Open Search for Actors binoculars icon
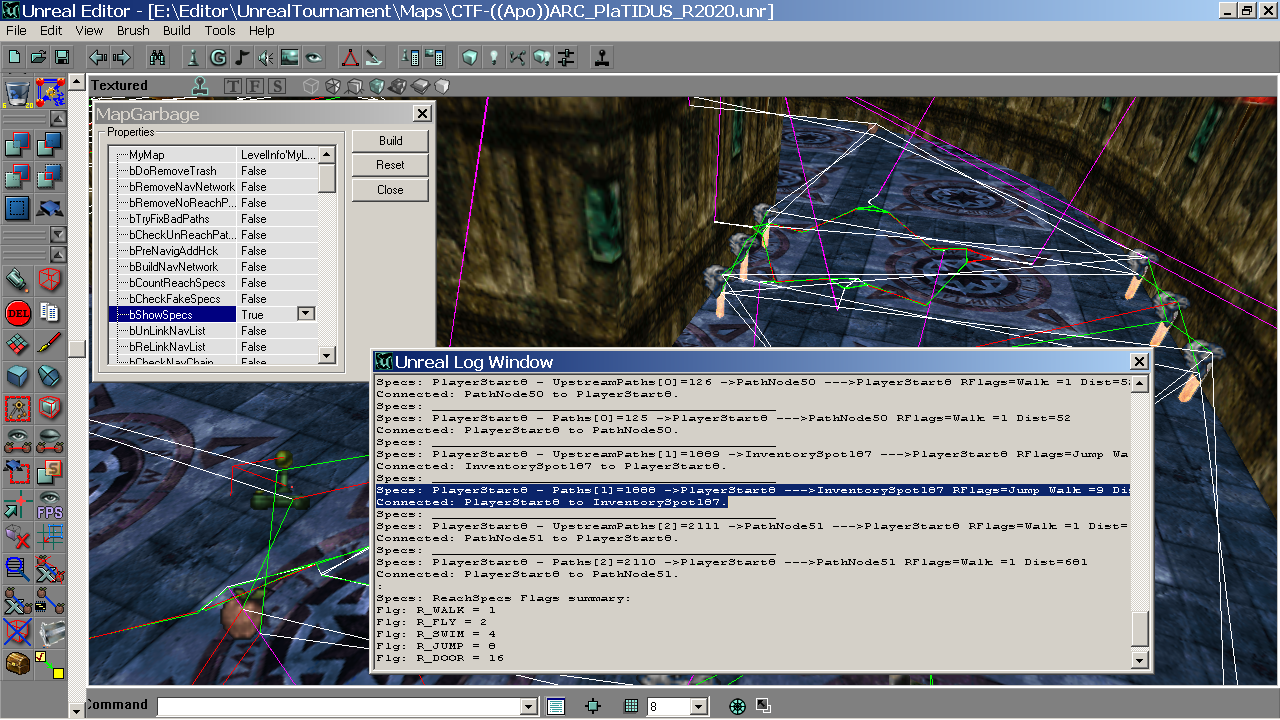1280x720 pixels. click(x=157, y=57)
